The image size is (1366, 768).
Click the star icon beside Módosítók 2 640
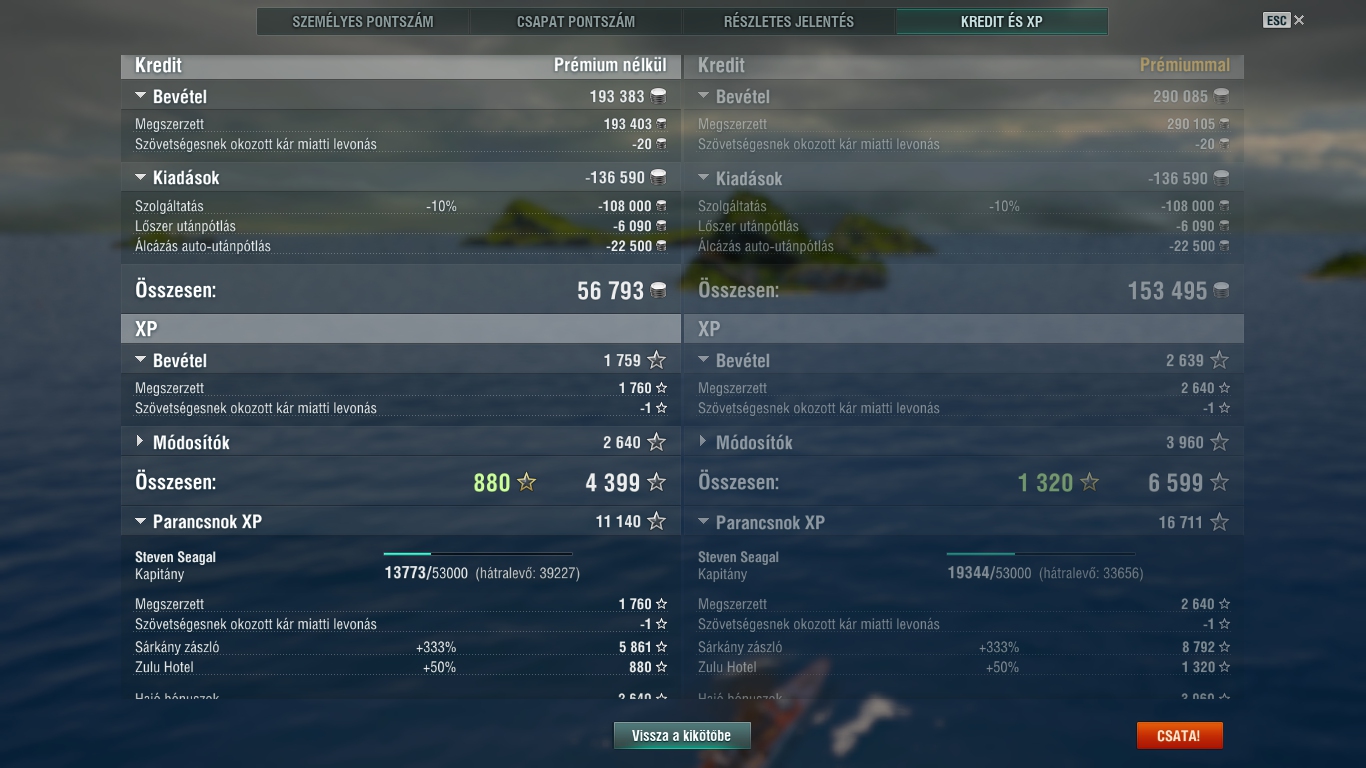point(656,442)
